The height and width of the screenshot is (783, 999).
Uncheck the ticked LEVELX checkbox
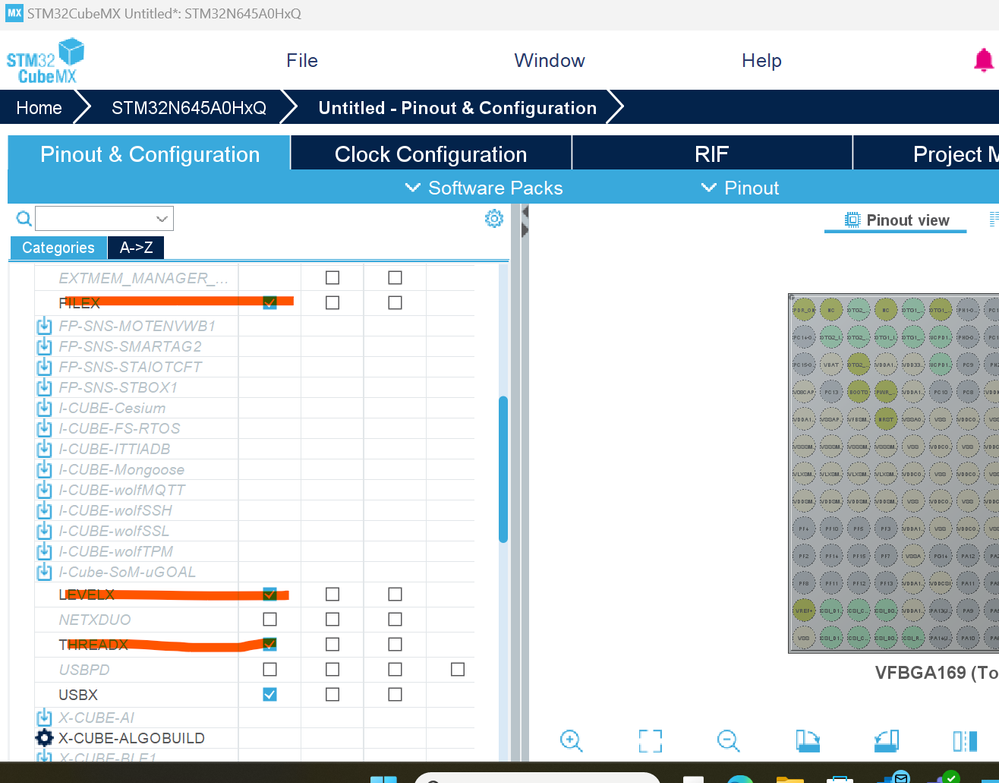coord(270,594)
